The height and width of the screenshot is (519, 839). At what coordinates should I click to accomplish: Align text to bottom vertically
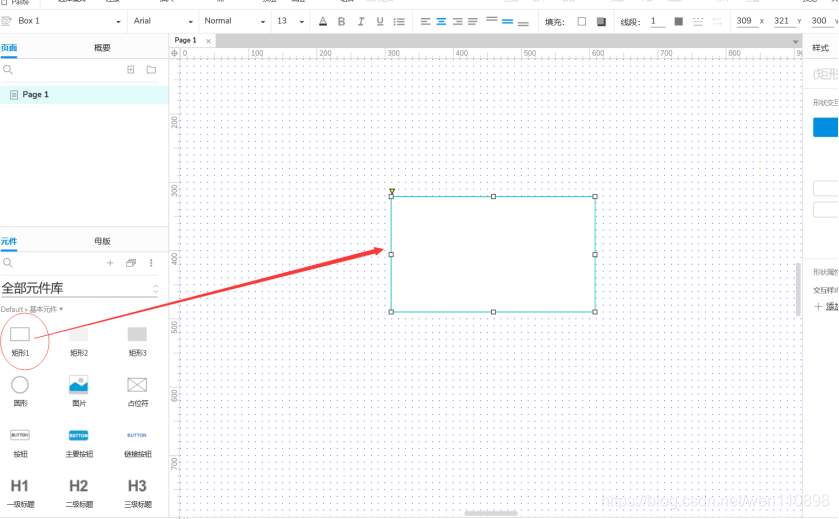[x=523, y=23]
